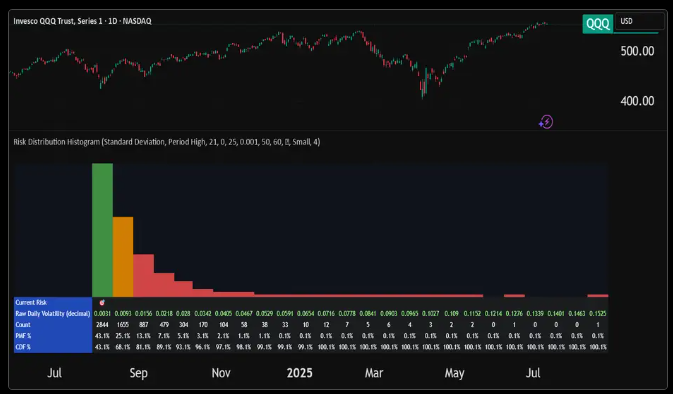
Task: Click the tall green histogram bar
Action: (x=103, y=230)
